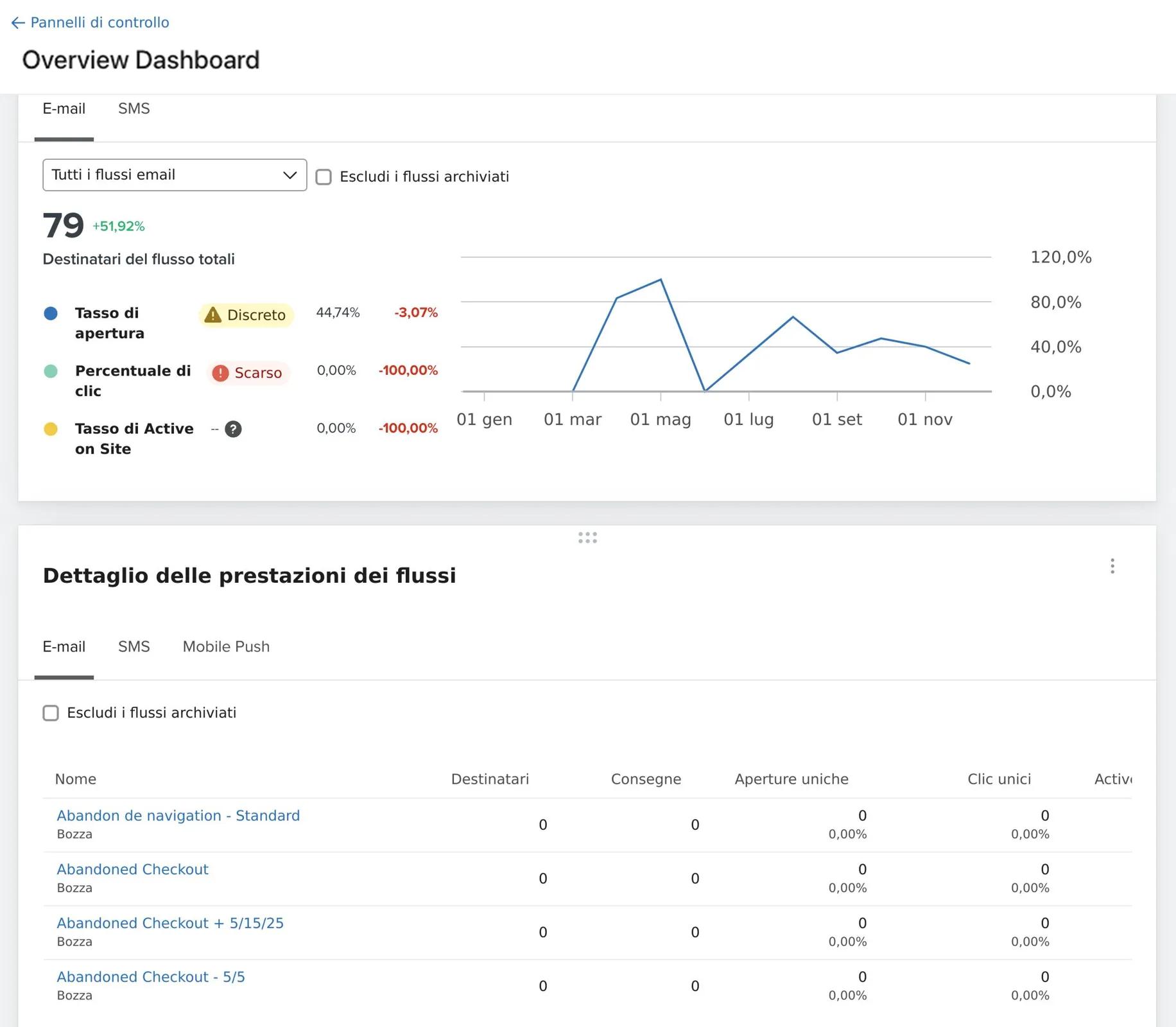Click the Destinatari column header
1176x1027 pixels.
point(490,779)
